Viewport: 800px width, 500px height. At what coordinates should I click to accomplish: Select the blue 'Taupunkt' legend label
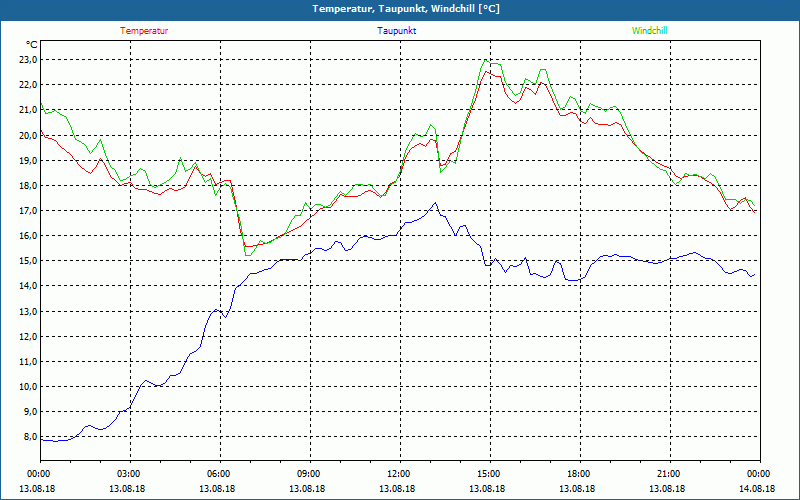pos(396,31)
